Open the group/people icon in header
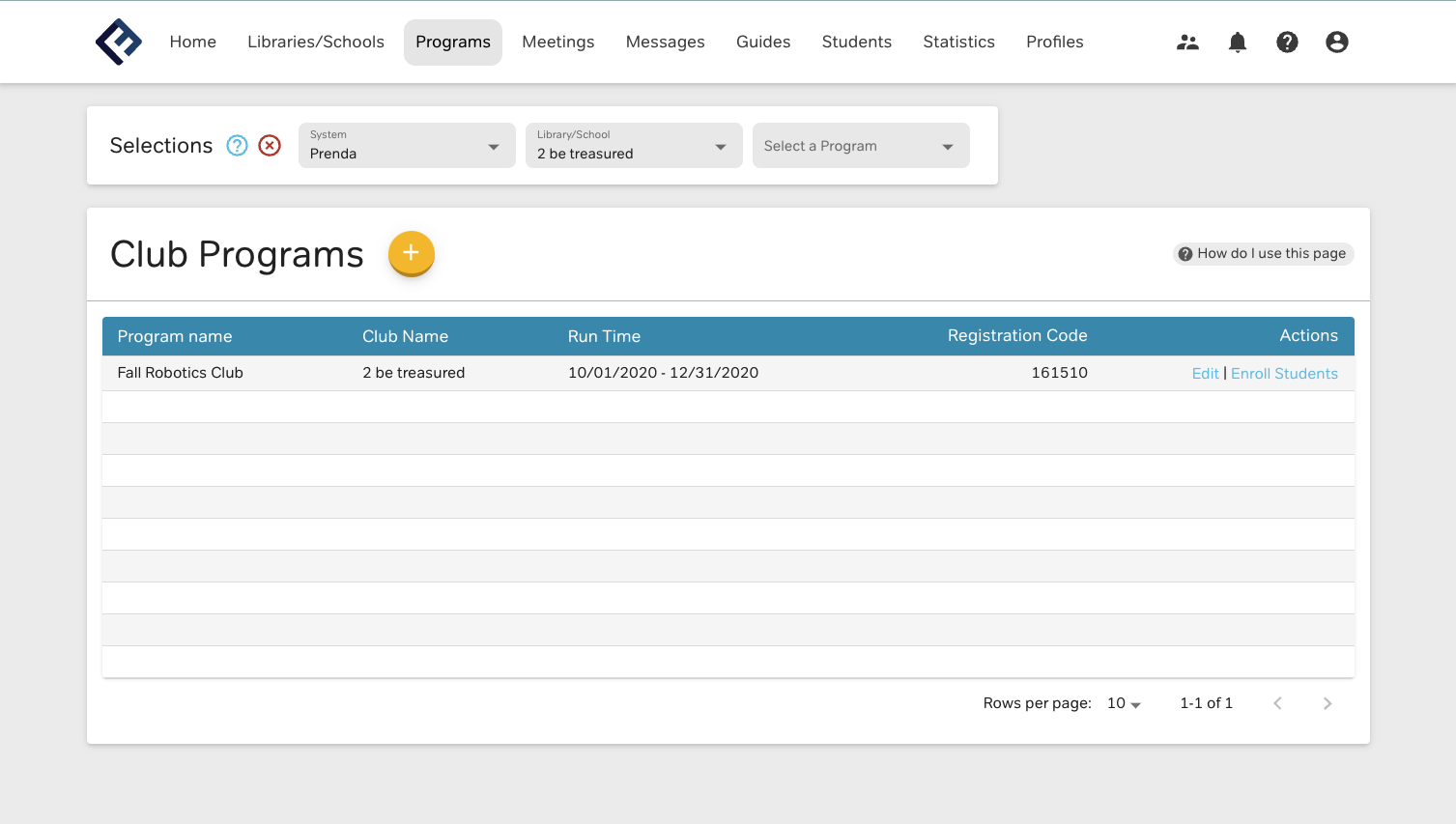Screen dimensions: 1456x824 pyautogui.click(x=1187, y=42)
